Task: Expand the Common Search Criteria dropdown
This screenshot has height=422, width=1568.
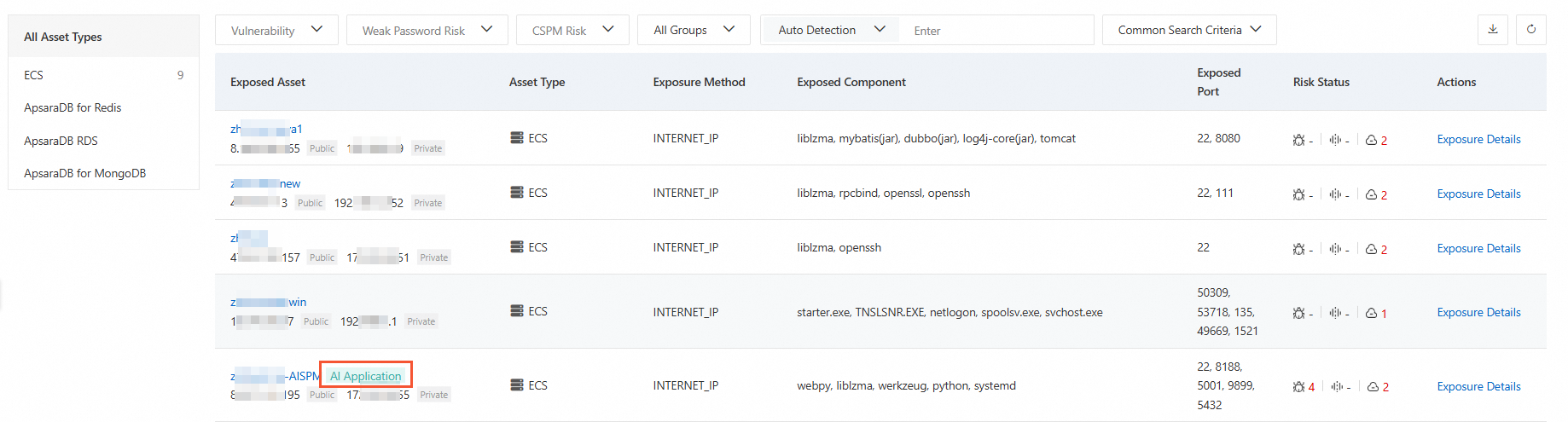Action: pyautogui.click(x=1188, y=30)
